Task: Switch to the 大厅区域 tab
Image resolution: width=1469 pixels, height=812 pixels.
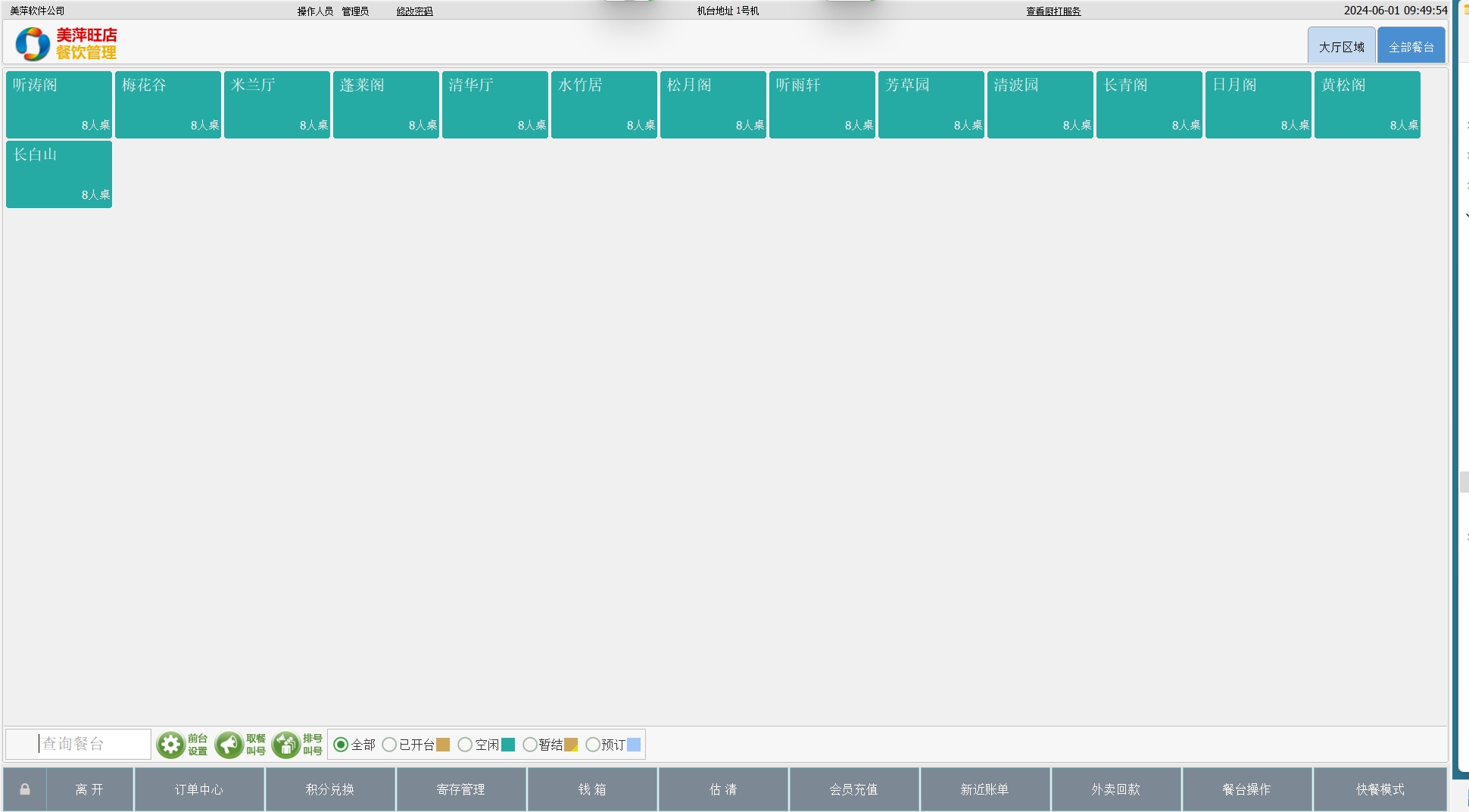Action: point(1341,47)
